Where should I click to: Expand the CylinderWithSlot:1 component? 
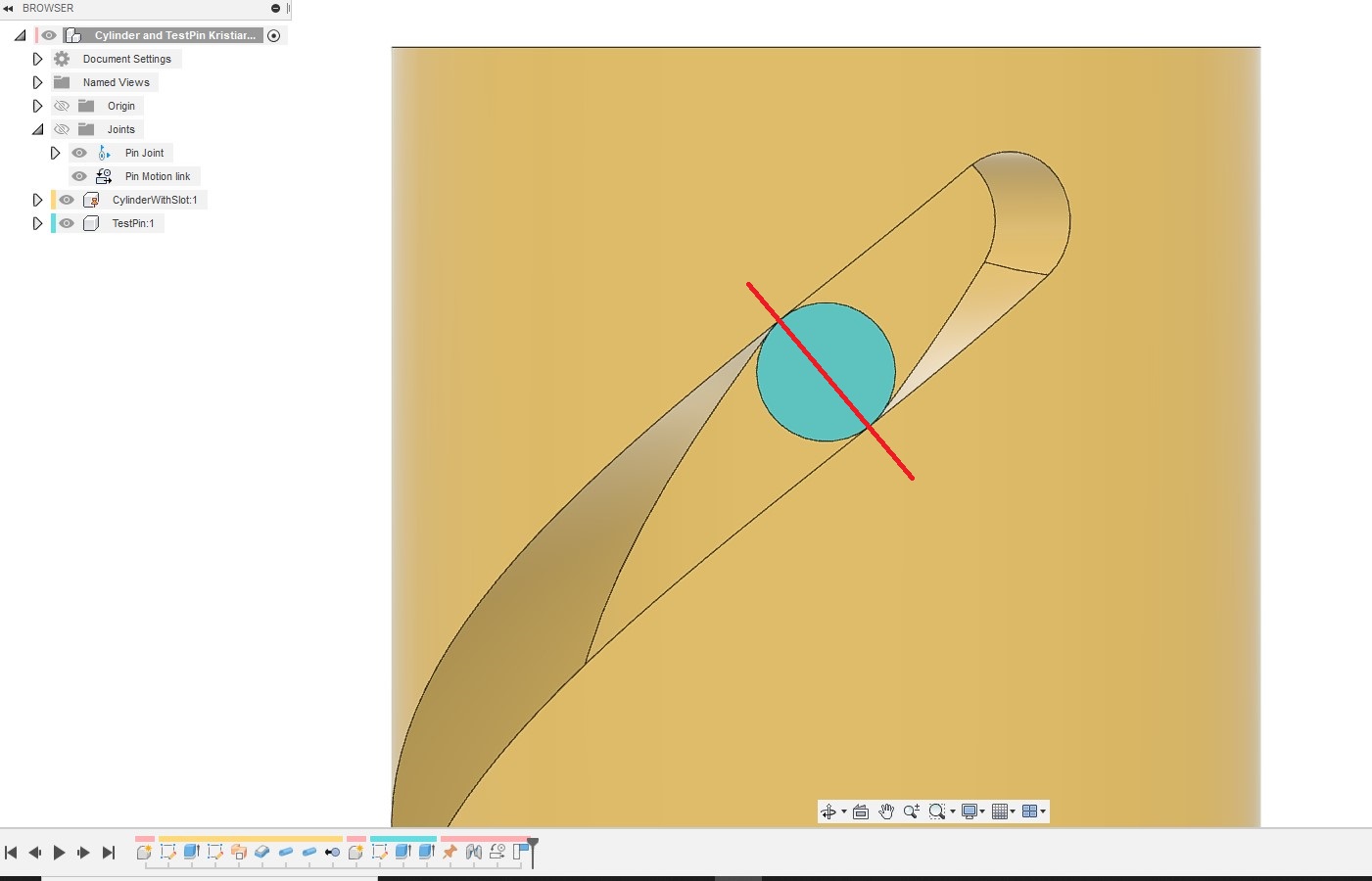37,199
